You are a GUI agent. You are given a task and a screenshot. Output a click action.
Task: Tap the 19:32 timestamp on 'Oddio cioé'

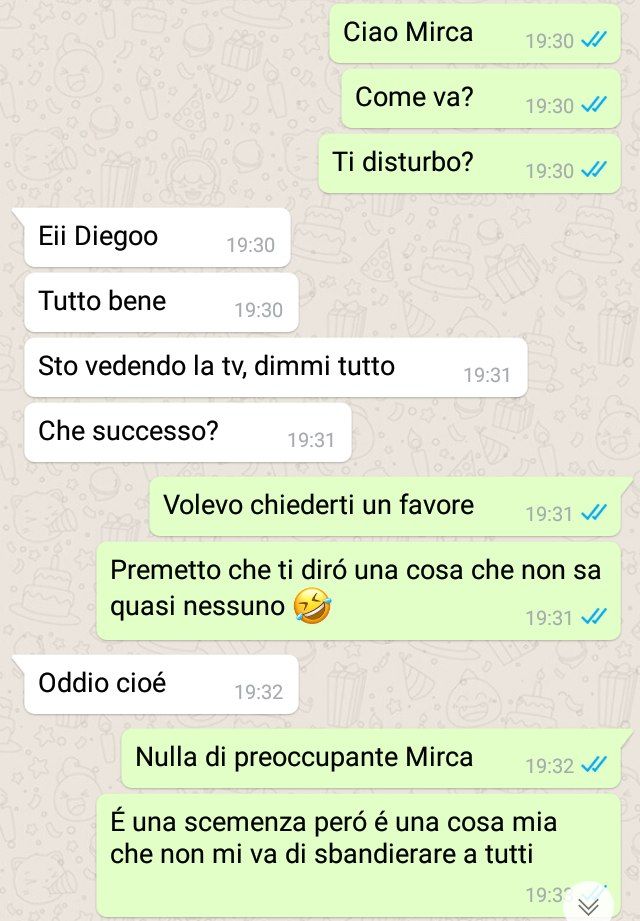point(258,692)
